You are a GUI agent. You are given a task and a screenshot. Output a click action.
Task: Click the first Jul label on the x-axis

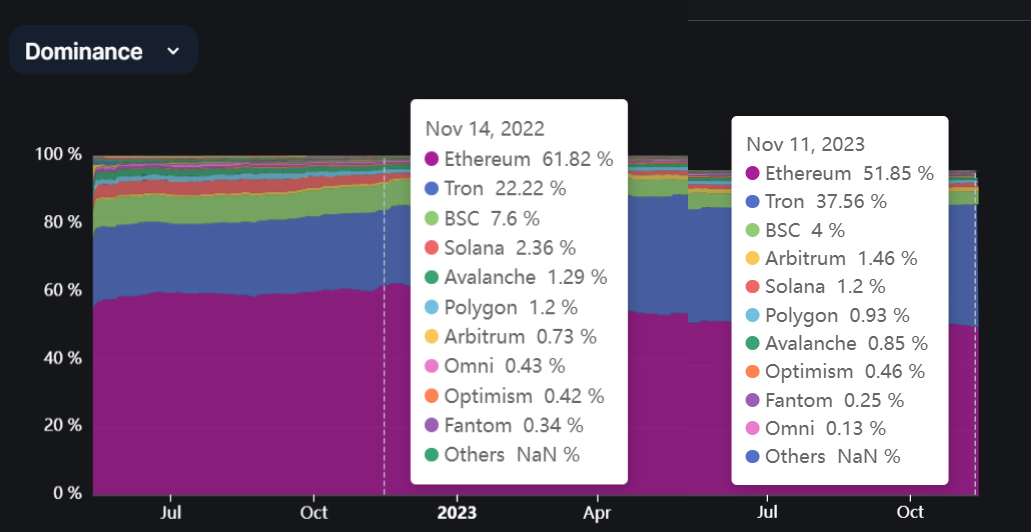(x=170, y=512)
